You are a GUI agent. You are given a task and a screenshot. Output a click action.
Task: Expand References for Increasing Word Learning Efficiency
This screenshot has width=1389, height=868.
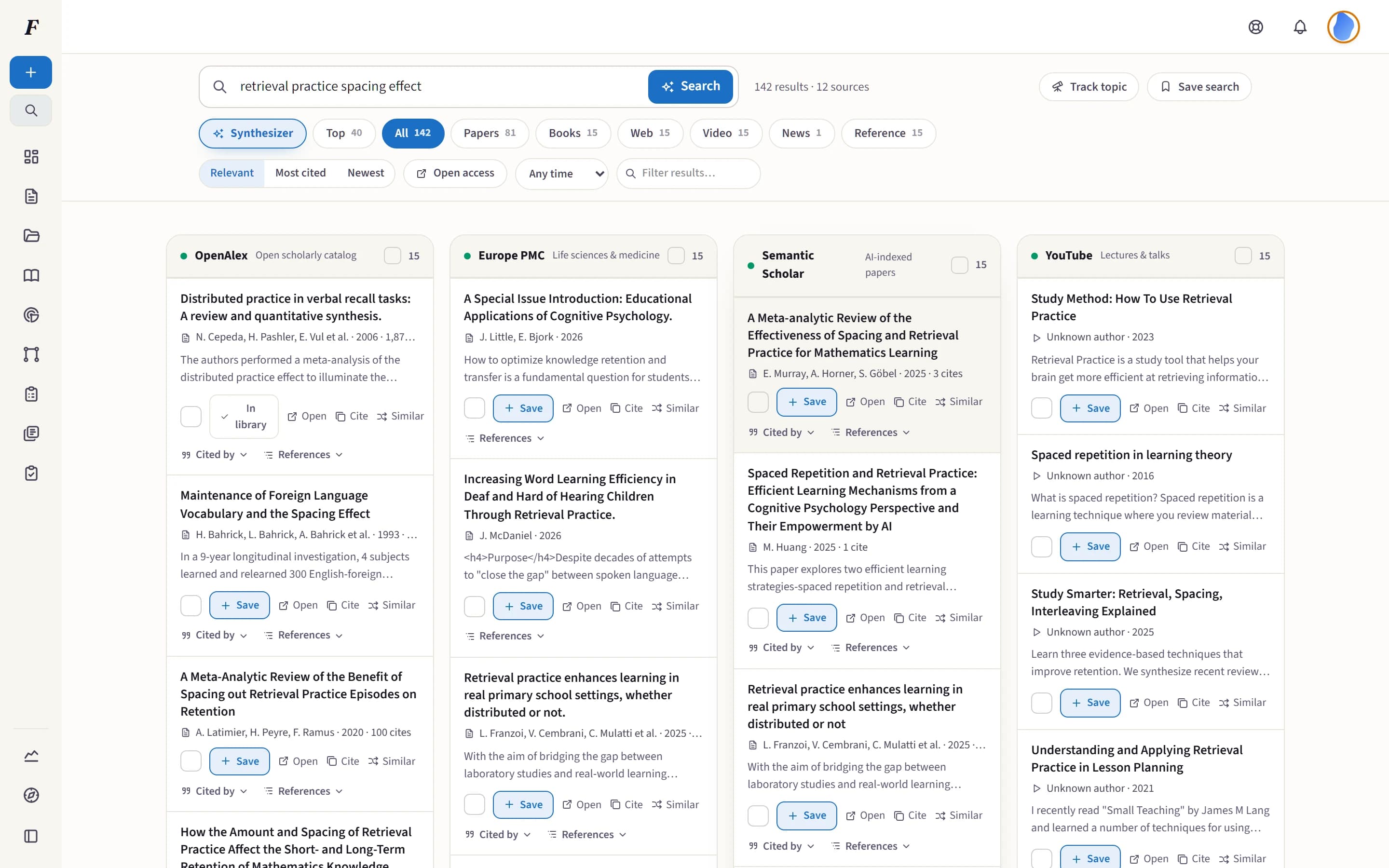(x=504, y=636)
